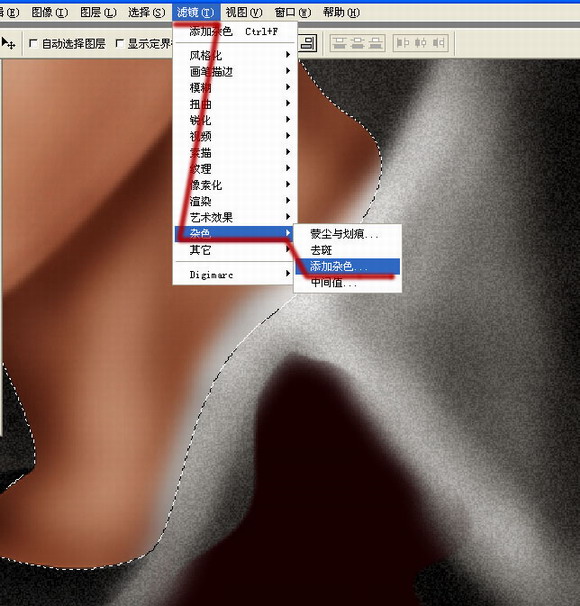Open the Digimarc submenu
Image resolution: width=580 pixels, height=606 pixels.
[x=235, y=275]
